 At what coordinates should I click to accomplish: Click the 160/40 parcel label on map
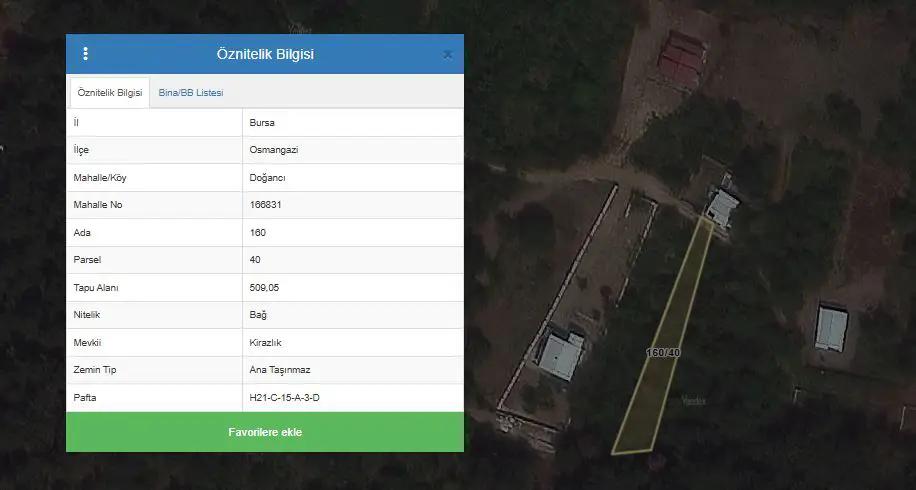coord(663,353)
